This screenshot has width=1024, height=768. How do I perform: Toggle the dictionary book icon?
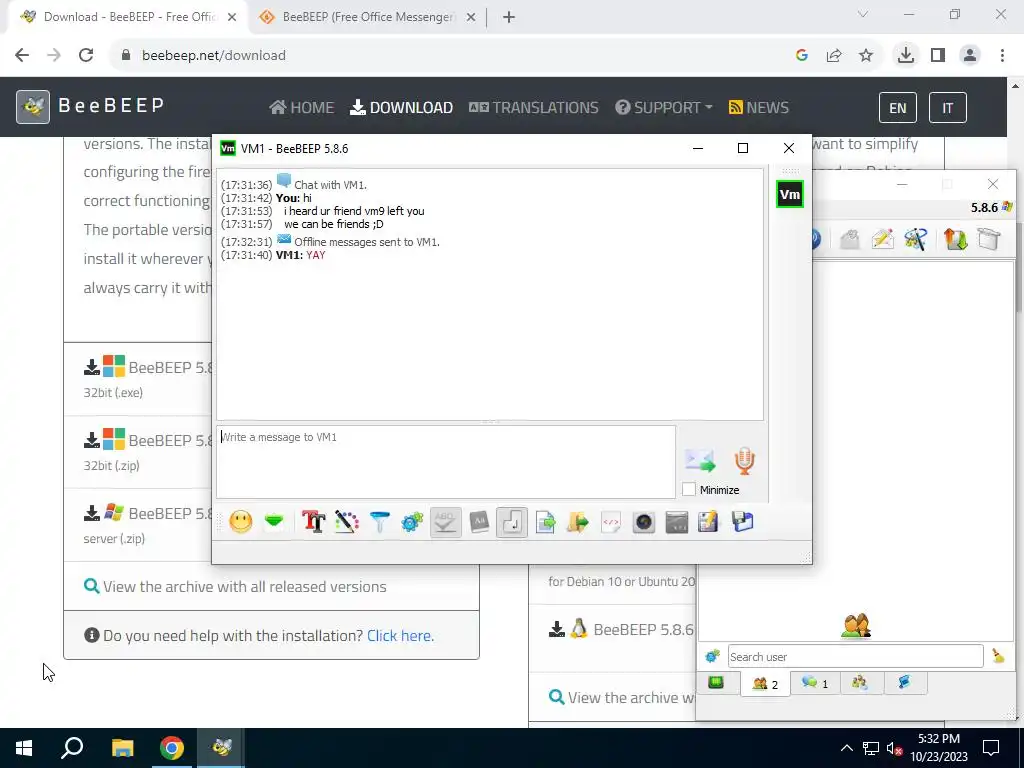pyautogui.click(x=479, y=522)
